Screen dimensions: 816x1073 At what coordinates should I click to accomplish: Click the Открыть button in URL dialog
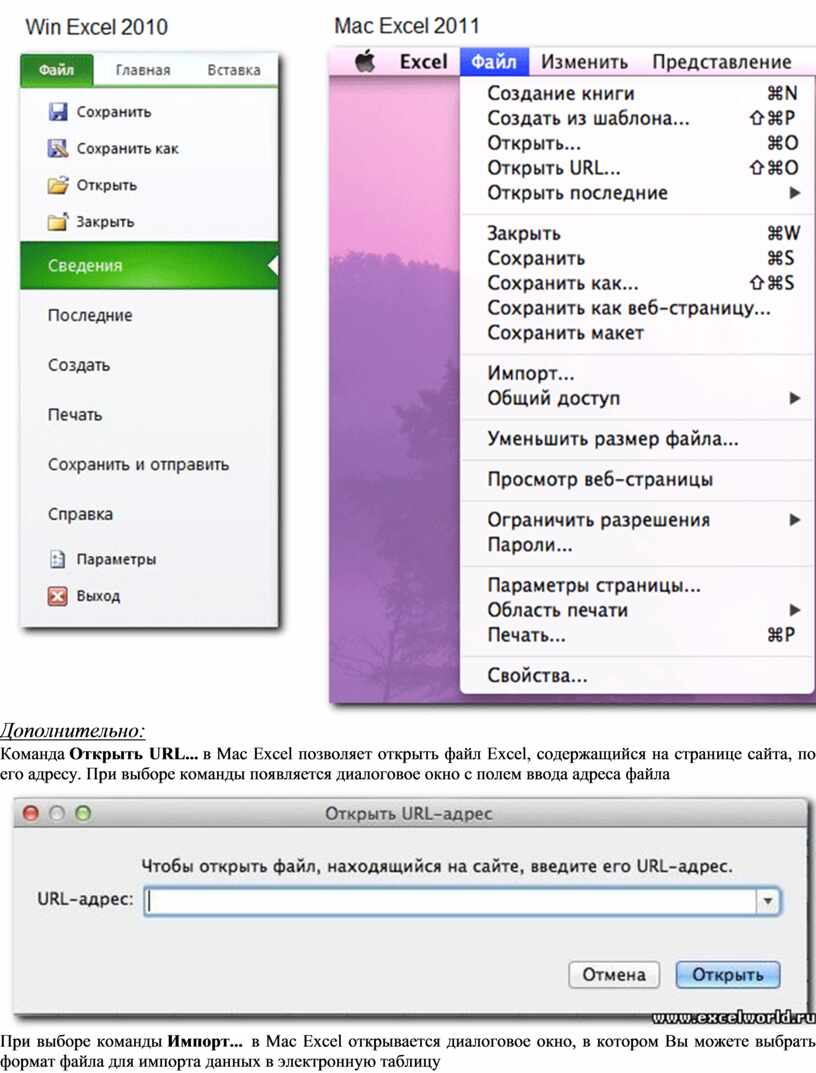click(x=728, y=974)
